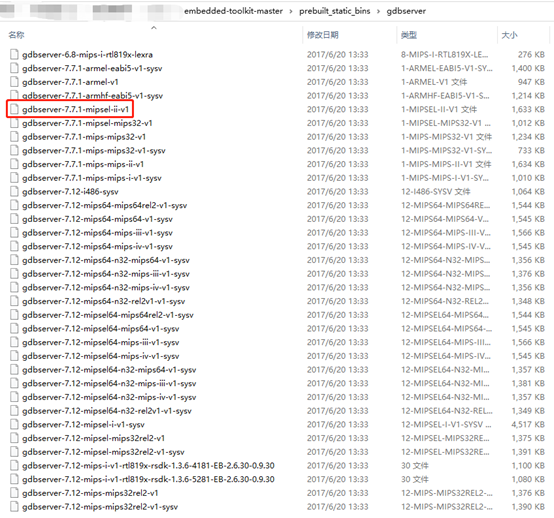Click the file icon of gdbserver-7.12-mipsel64-mips64rel2-v1-sysv
Screen dimensions: 554x518
click(14, 315)
